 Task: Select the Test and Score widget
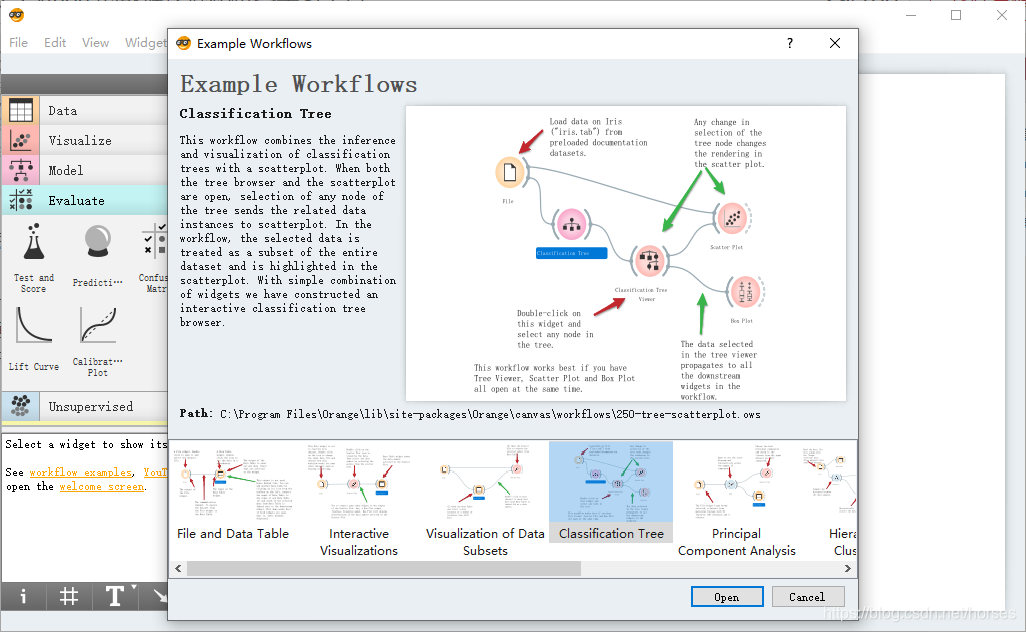coord(33,258)
